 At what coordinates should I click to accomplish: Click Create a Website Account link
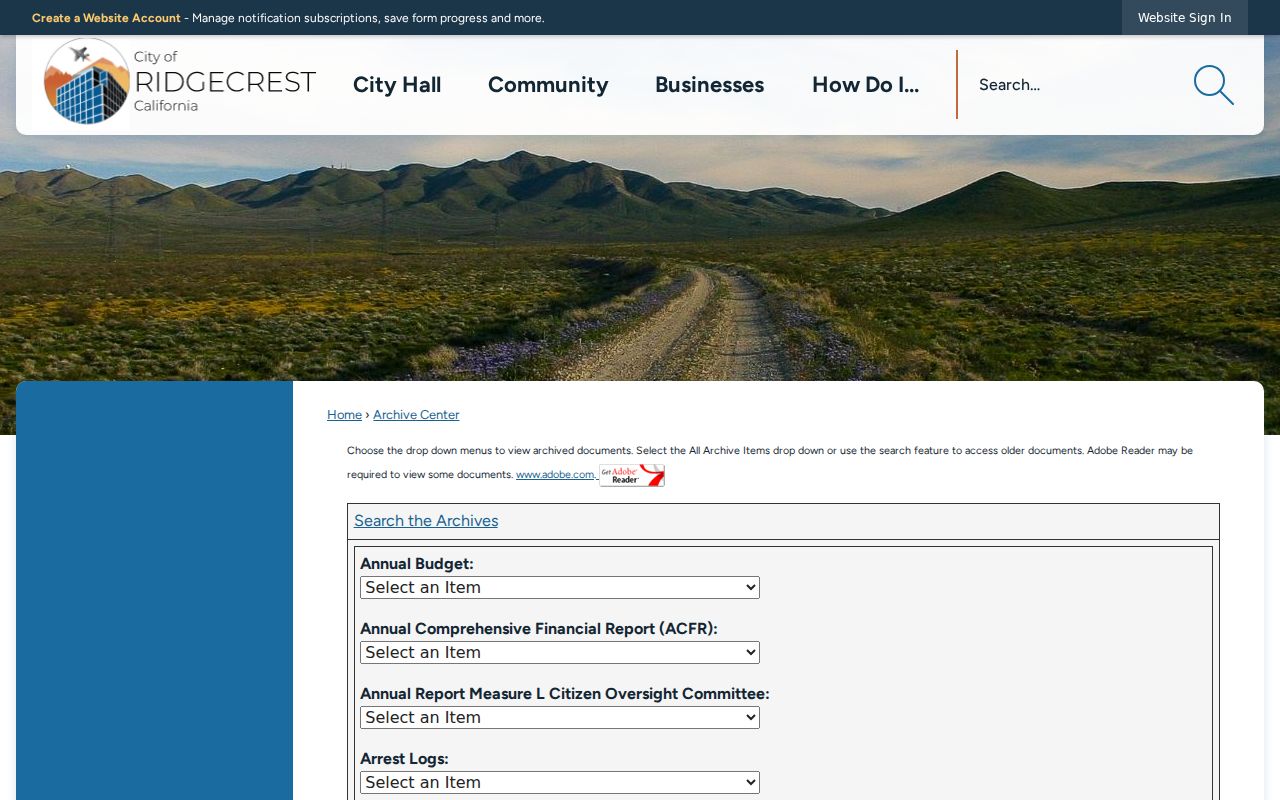tap(106, 18)
